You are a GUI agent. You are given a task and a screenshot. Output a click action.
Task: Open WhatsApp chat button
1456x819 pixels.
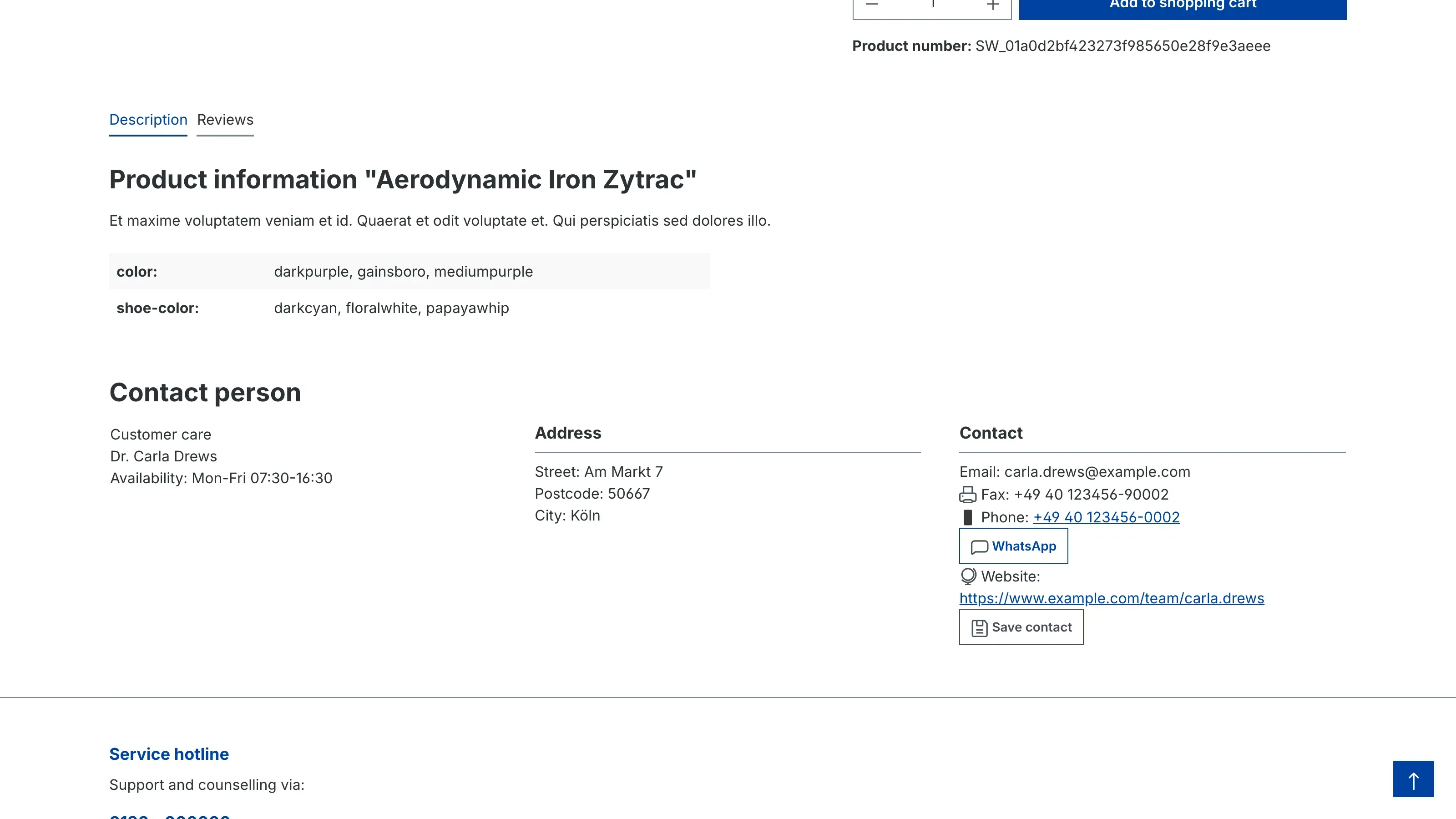click(x=1013, y=546)
